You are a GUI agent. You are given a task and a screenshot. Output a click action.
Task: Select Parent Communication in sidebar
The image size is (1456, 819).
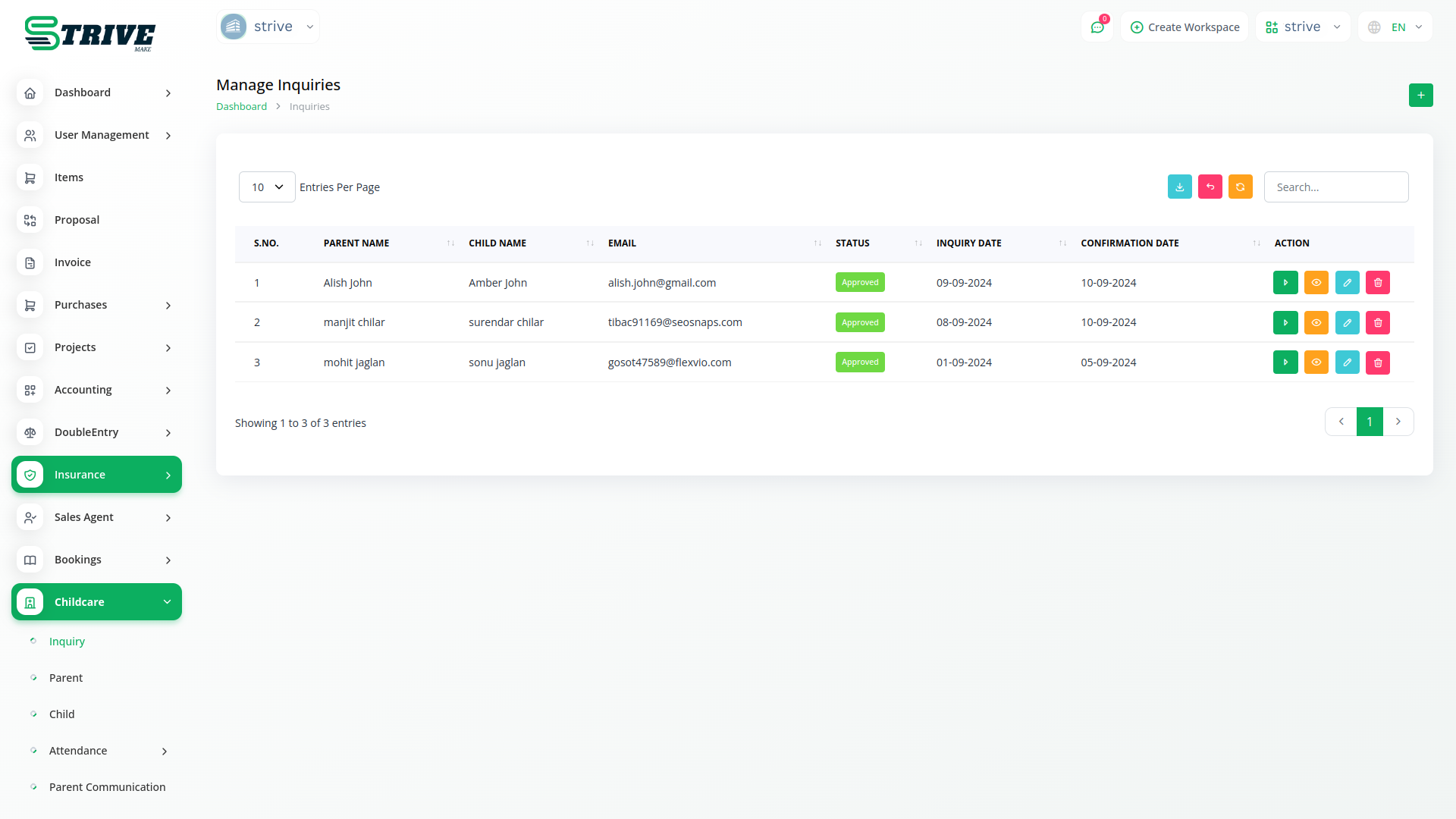107,787
